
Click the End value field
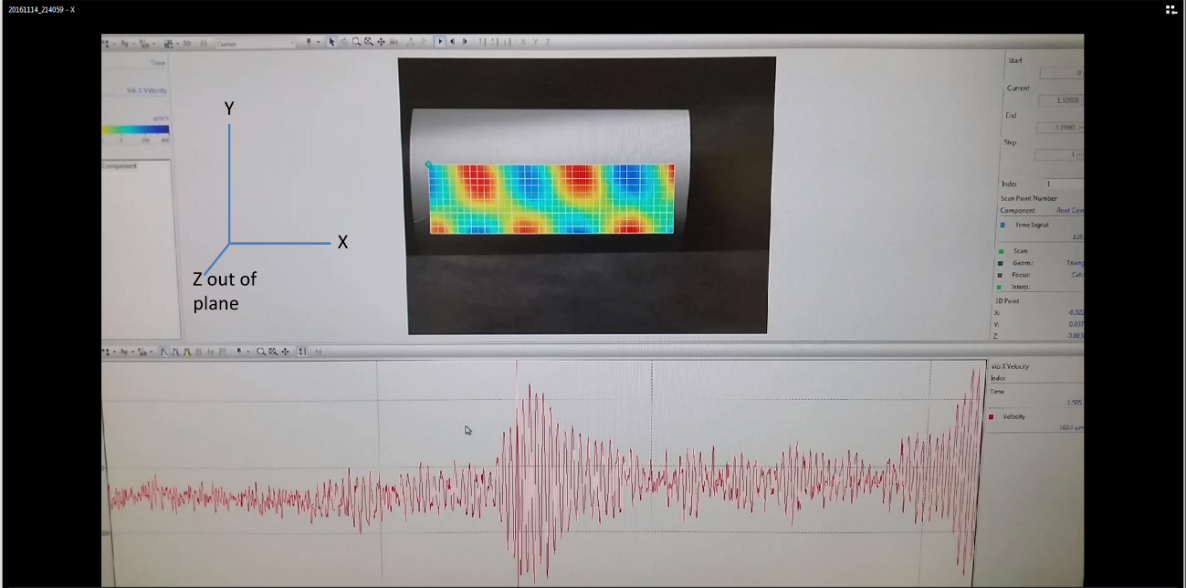point(1060,128)
